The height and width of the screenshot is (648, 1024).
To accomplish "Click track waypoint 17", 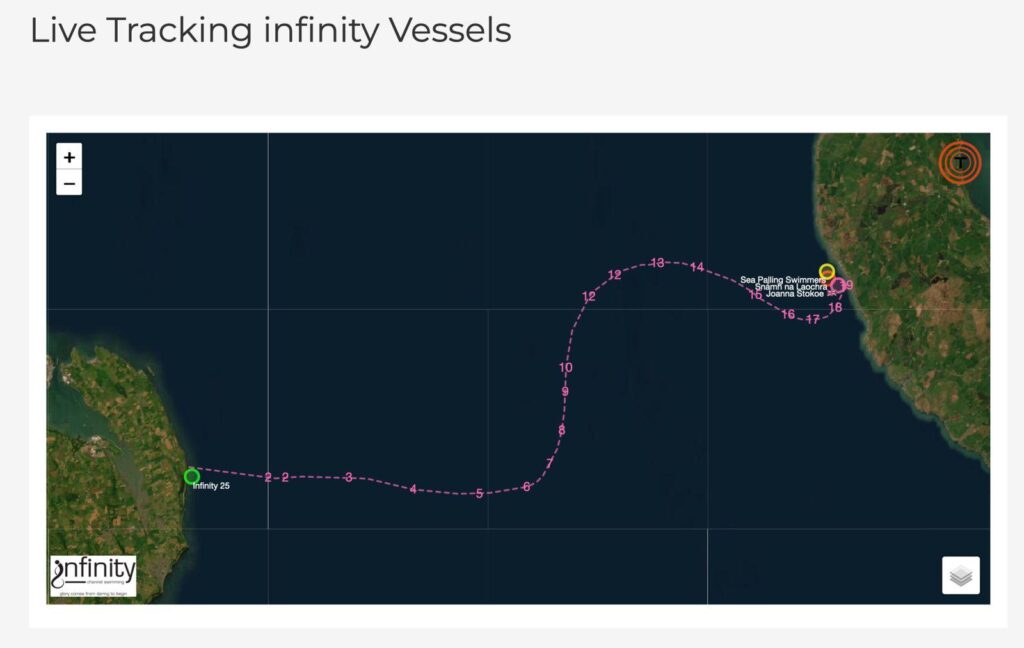I will pos(812,319).
